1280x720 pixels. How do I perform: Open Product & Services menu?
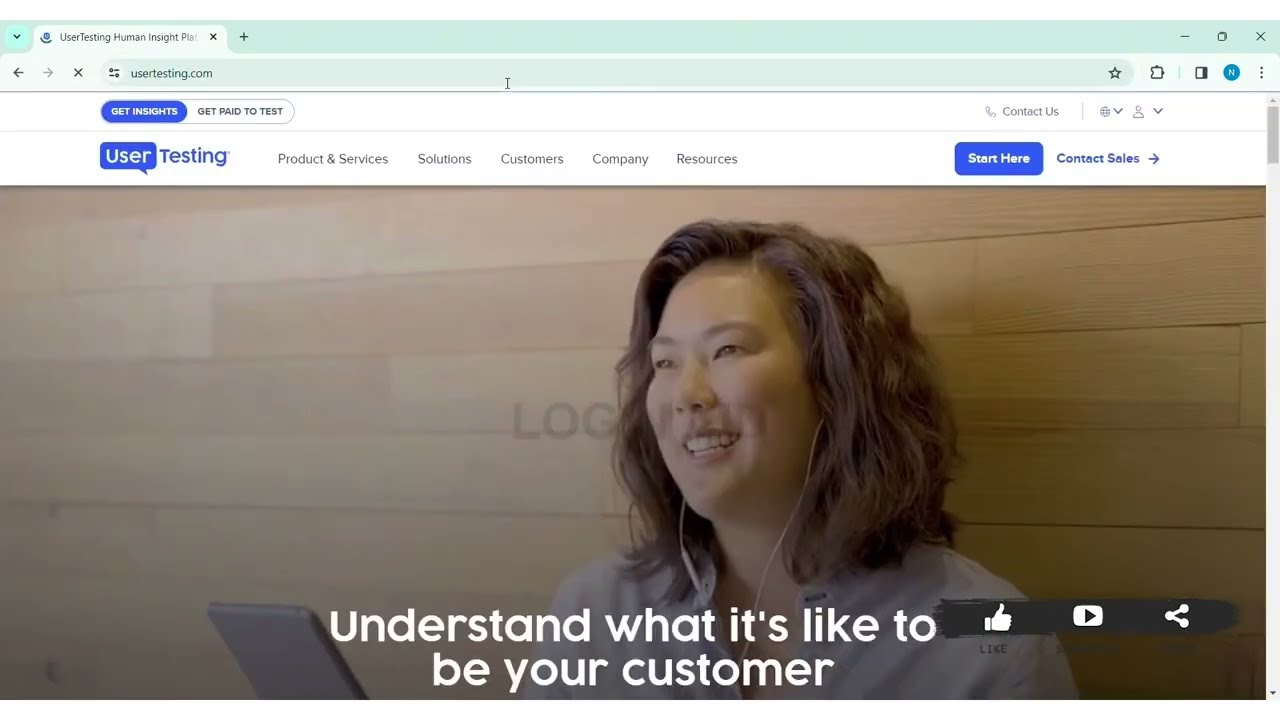[x=333, y=159]
